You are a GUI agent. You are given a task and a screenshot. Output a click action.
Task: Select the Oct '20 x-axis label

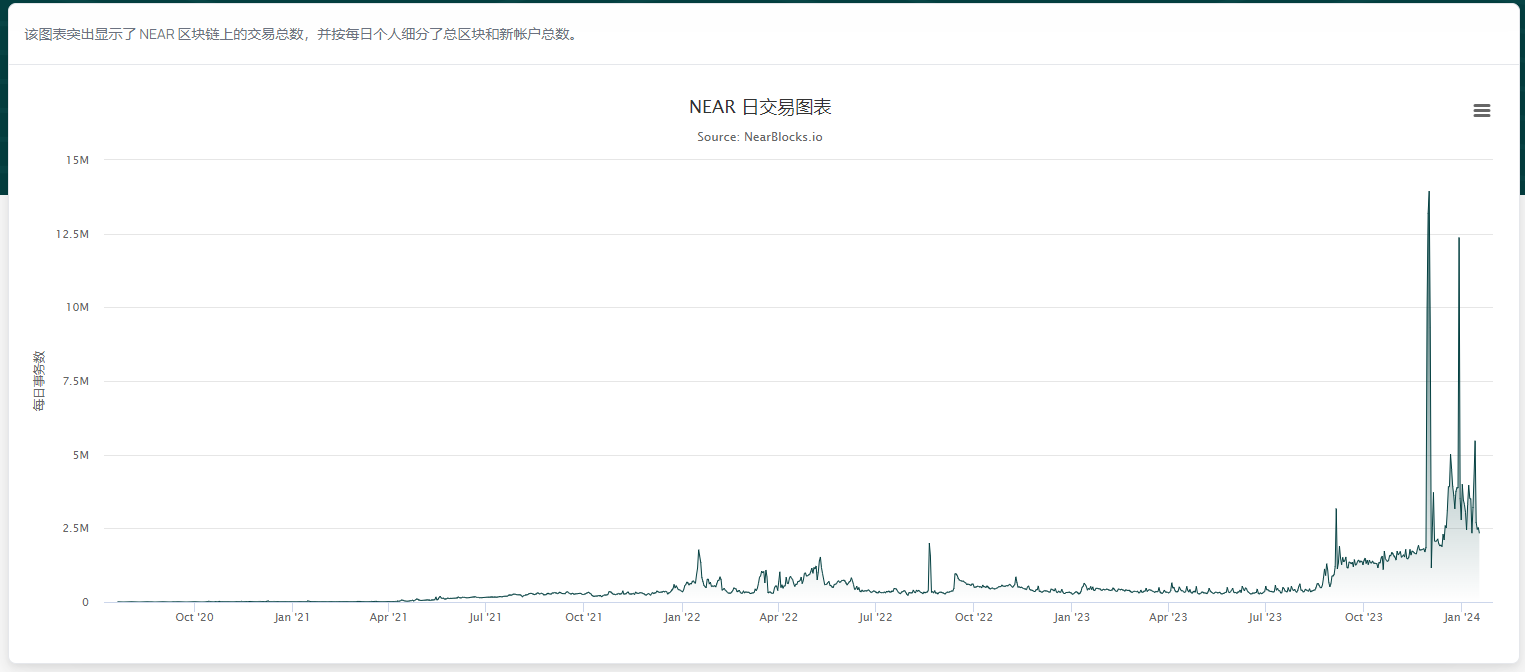pos(194,617)
